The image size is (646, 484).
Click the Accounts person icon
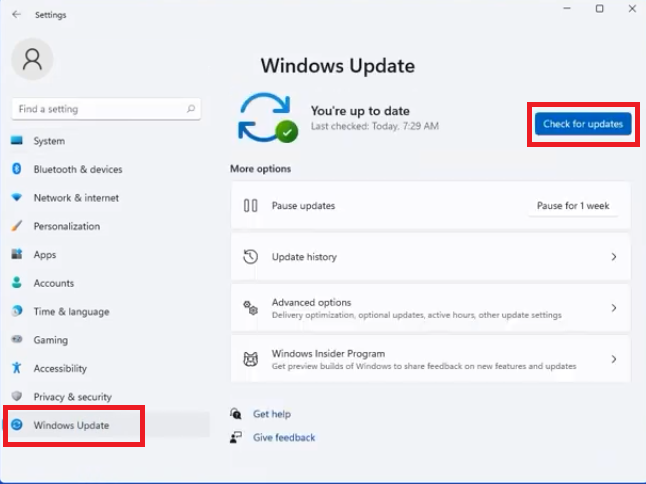17,282
